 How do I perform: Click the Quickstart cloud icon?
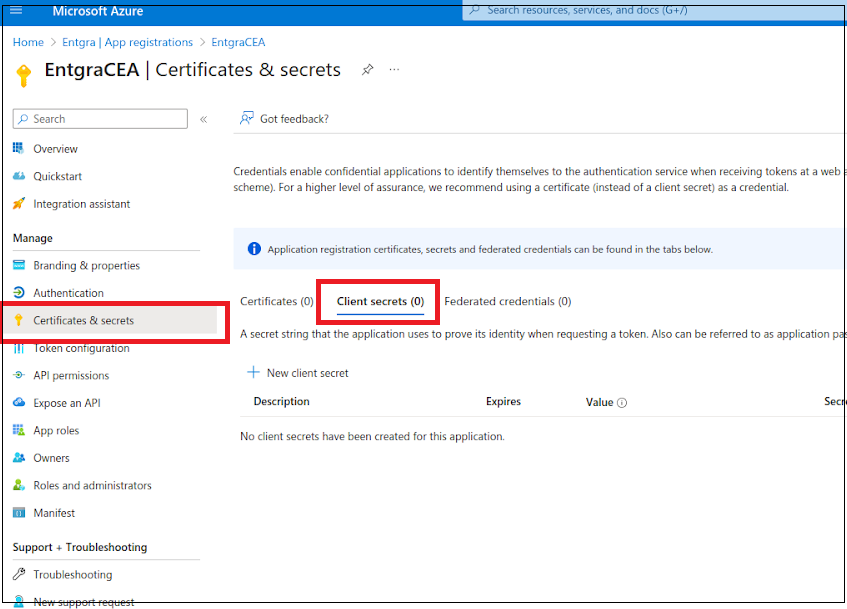click(x=19, y=176)
